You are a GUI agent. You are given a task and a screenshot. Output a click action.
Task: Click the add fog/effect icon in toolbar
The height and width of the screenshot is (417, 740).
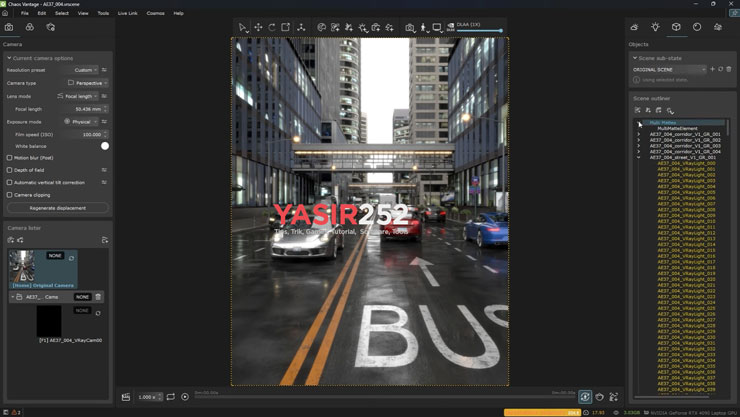point(389,27)
